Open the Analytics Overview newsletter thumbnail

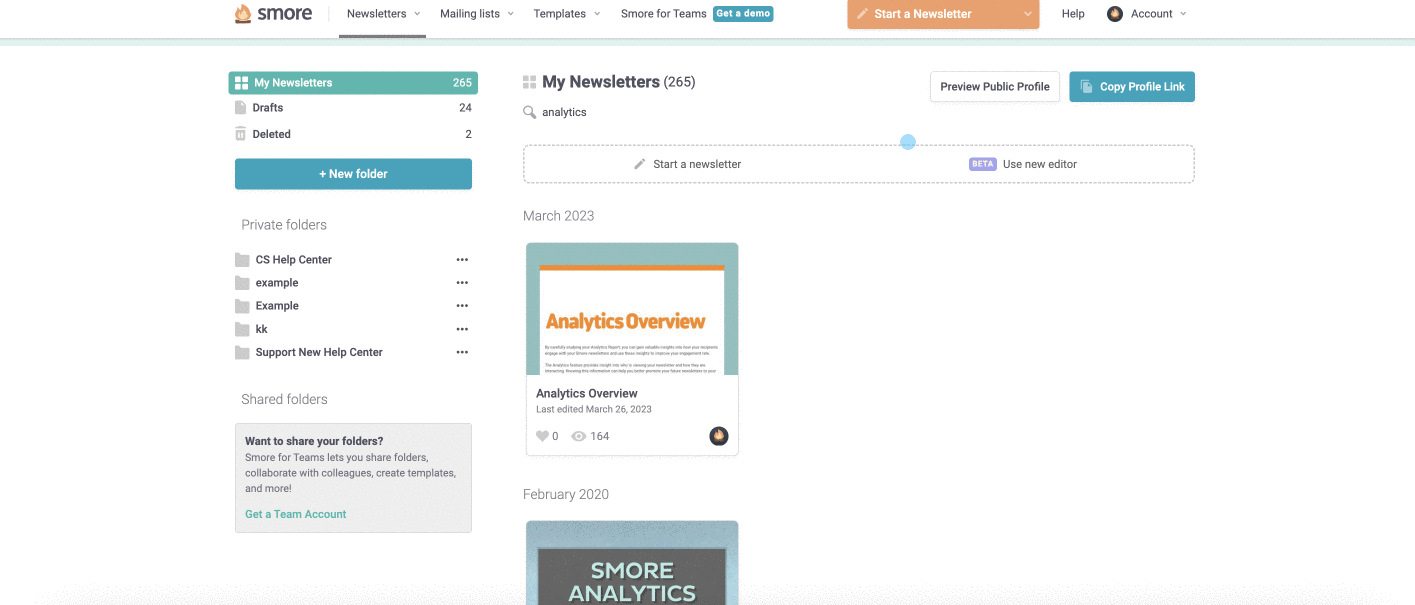tap(632, 310)
